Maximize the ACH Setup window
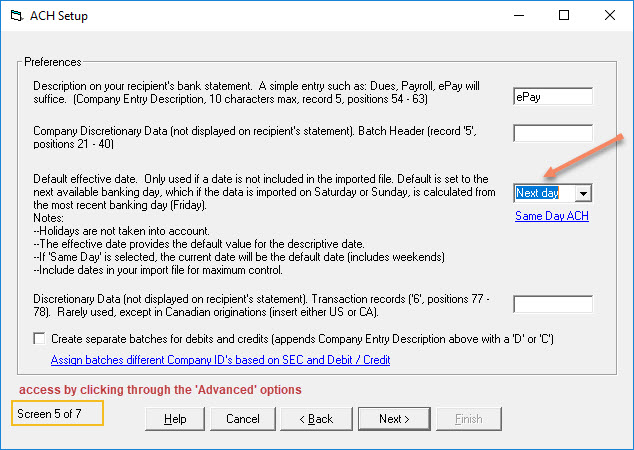This screenshot has width=634, height=450. (564, 15)
